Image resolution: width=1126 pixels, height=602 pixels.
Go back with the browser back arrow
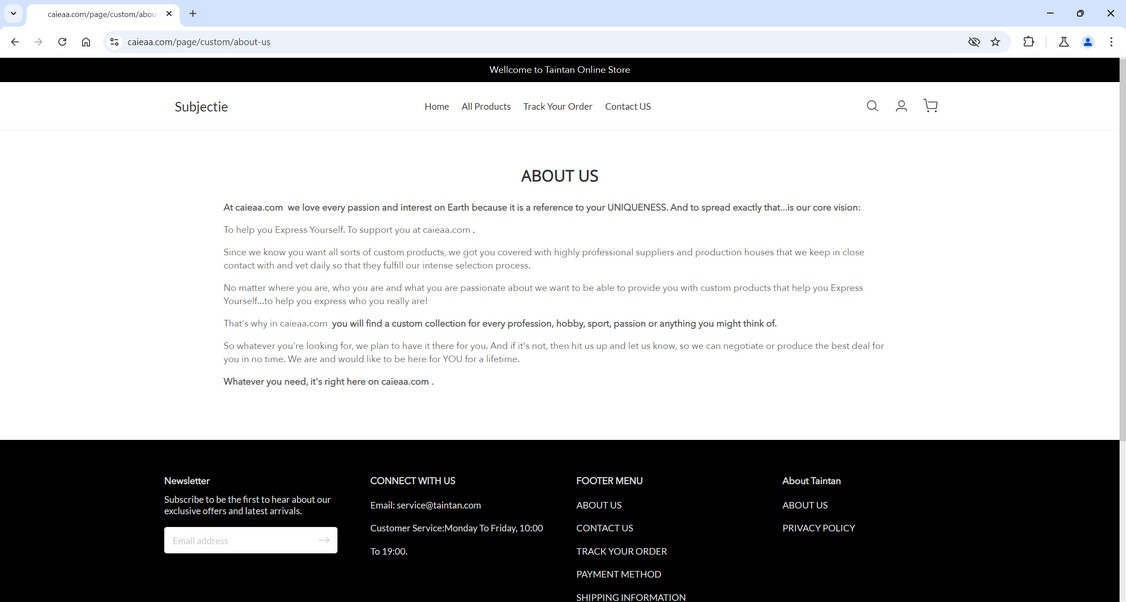click(15, 42)
